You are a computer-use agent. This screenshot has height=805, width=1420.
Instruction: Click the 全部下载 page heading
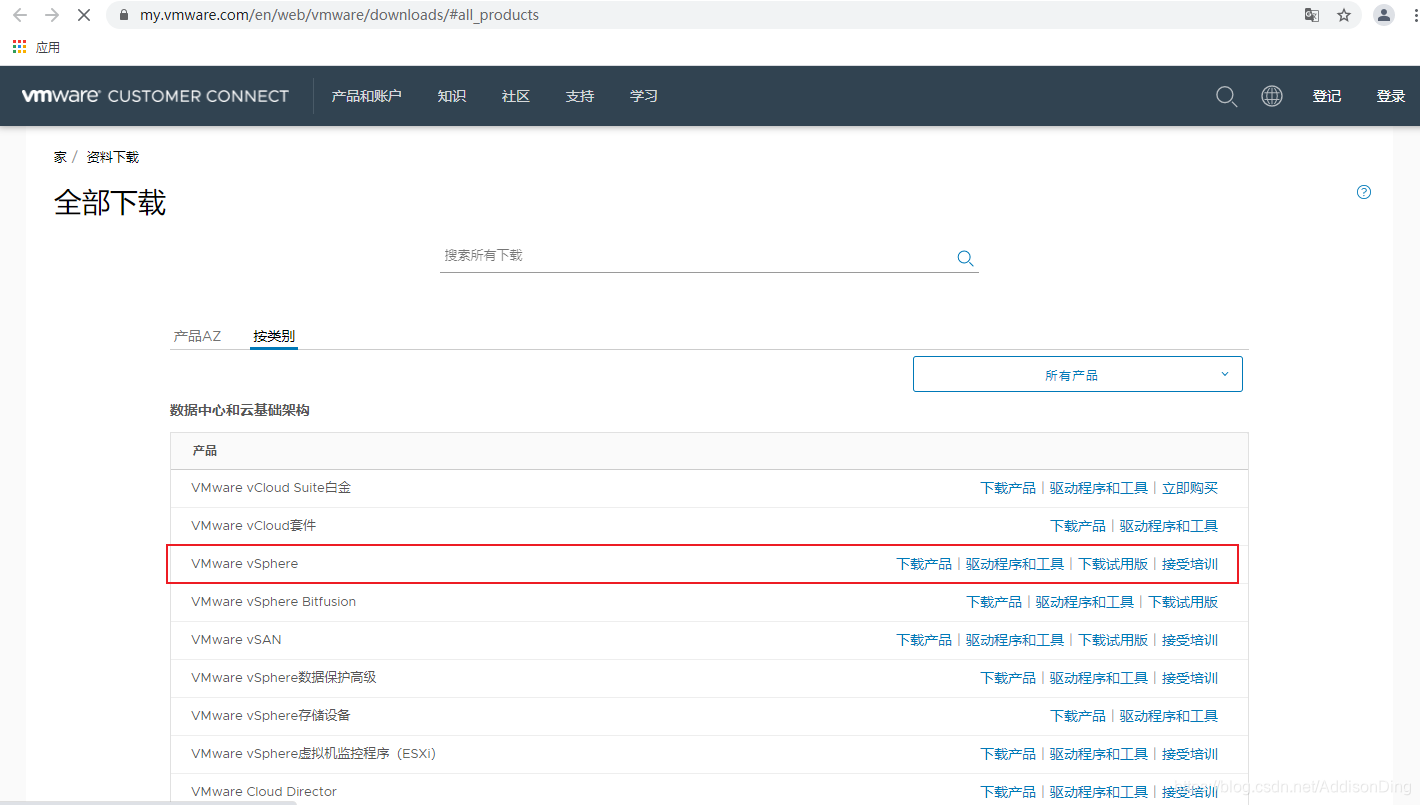point(110,203)
